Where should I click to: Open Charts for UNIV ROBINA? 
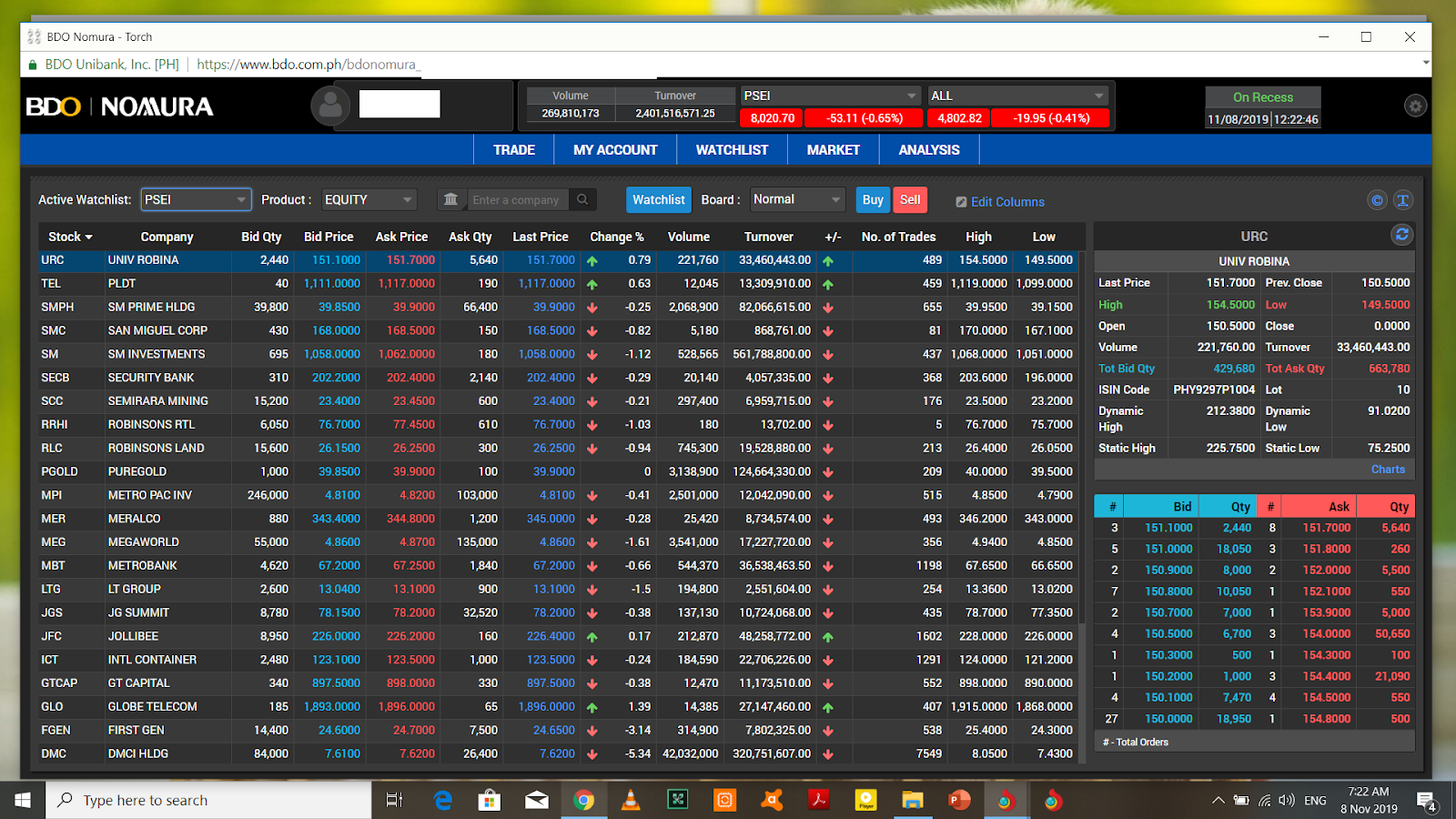[1388, 469]
